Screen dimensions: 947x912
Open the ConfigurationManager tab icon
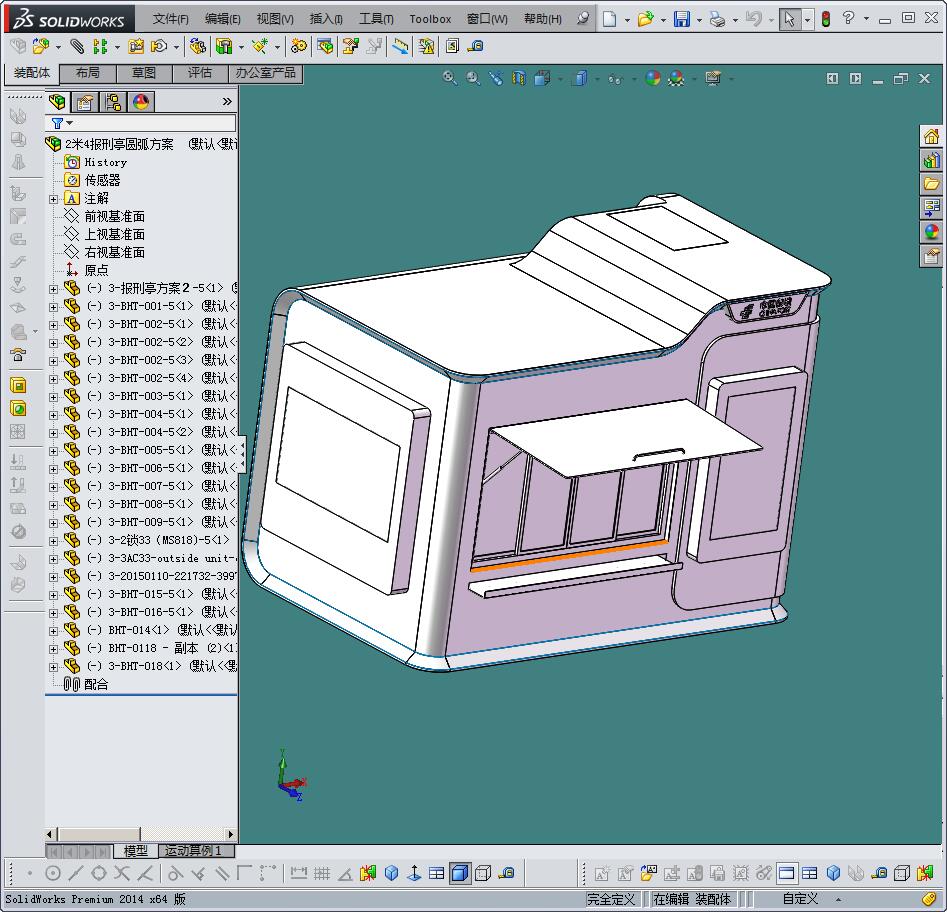pos(113,101)
